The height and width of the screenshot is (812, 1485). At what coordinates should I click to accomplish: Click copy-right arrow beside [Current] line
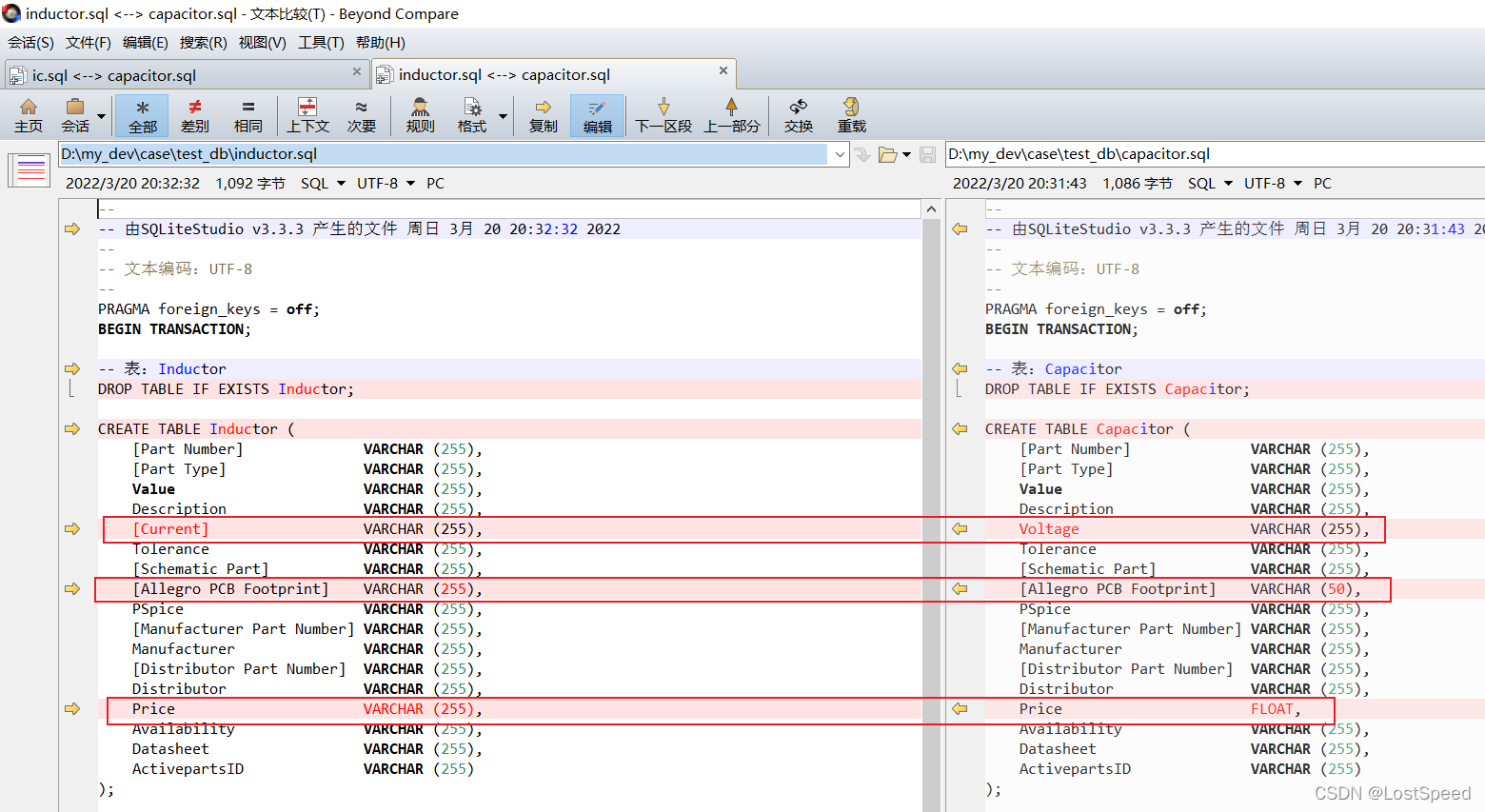point(72,528)
